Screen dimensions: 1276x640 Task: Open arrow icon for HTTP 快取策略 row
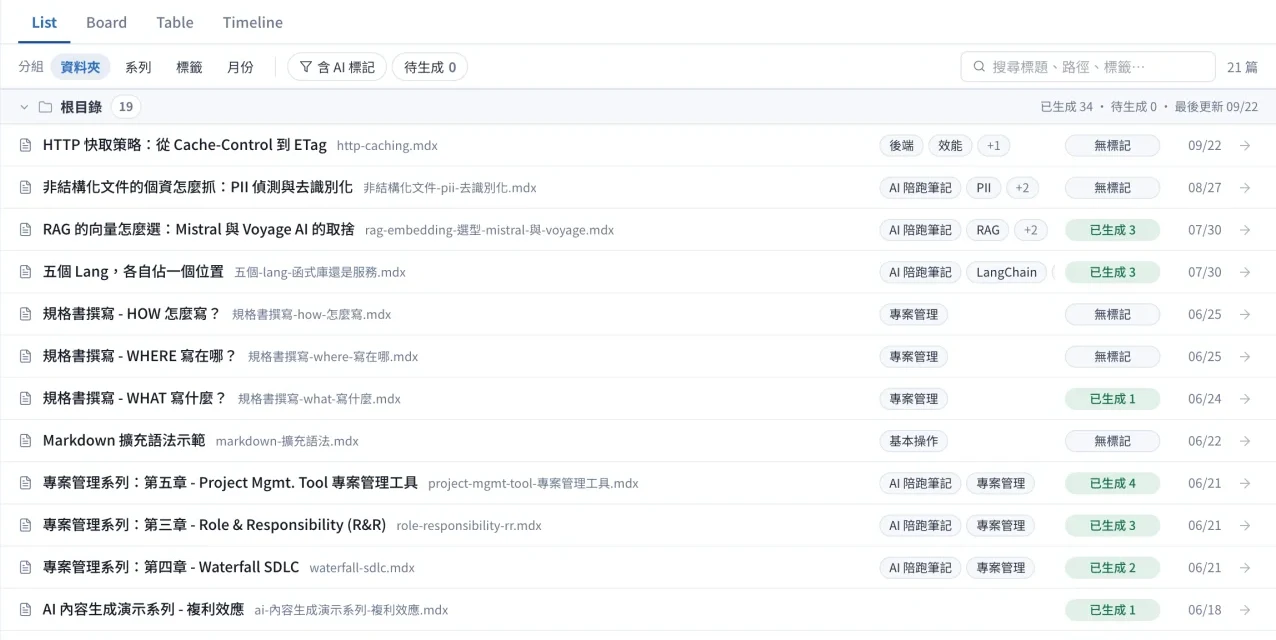click(1245, 146)
